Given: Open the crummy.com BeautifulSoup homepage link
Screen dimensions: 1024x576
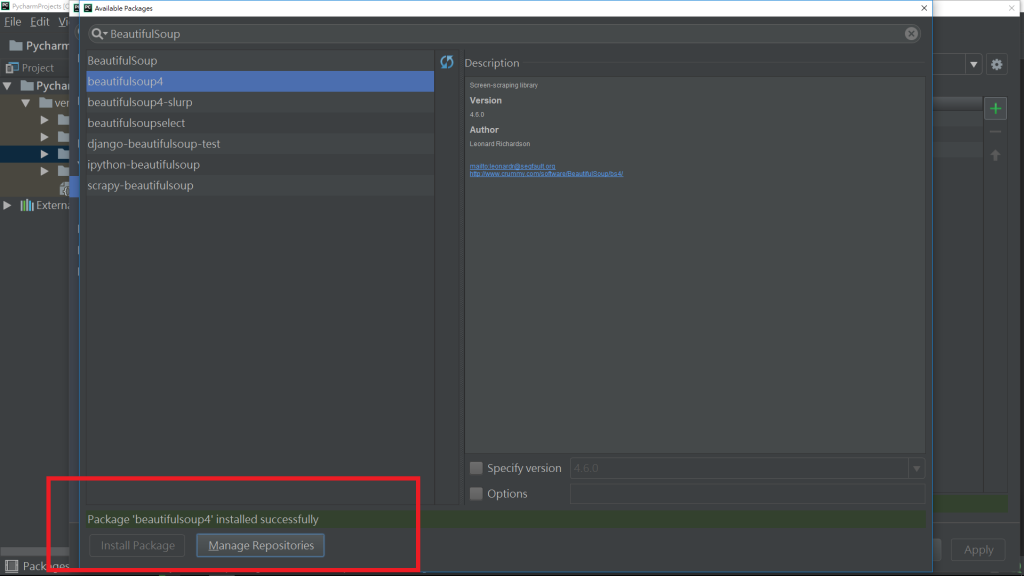Looking at the screenshot, I should click(546, 174).
